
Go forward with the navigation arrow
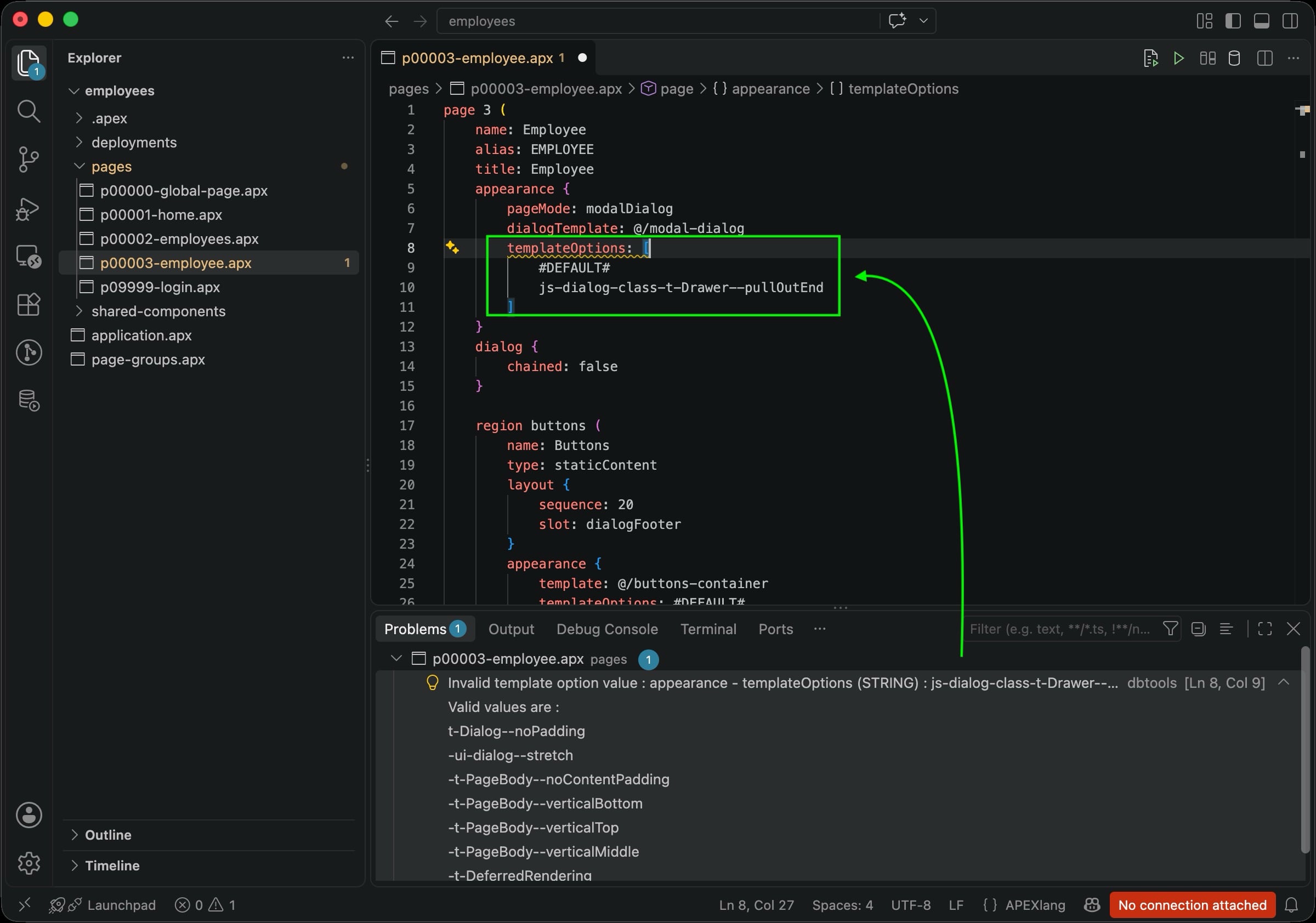click(420, 21)
